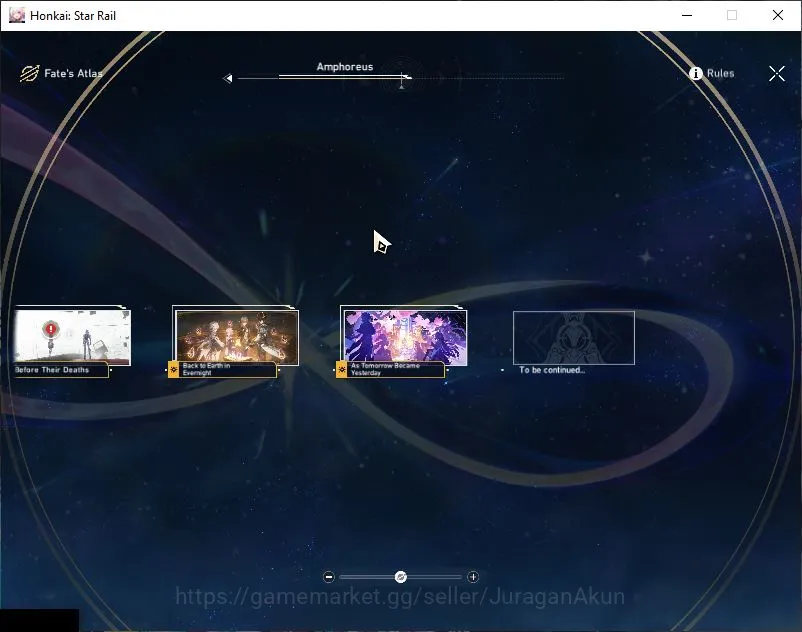This screenshot has height=632, width=802.
Task: Close the Fate's Atlas screen with X
Action: 776,74
